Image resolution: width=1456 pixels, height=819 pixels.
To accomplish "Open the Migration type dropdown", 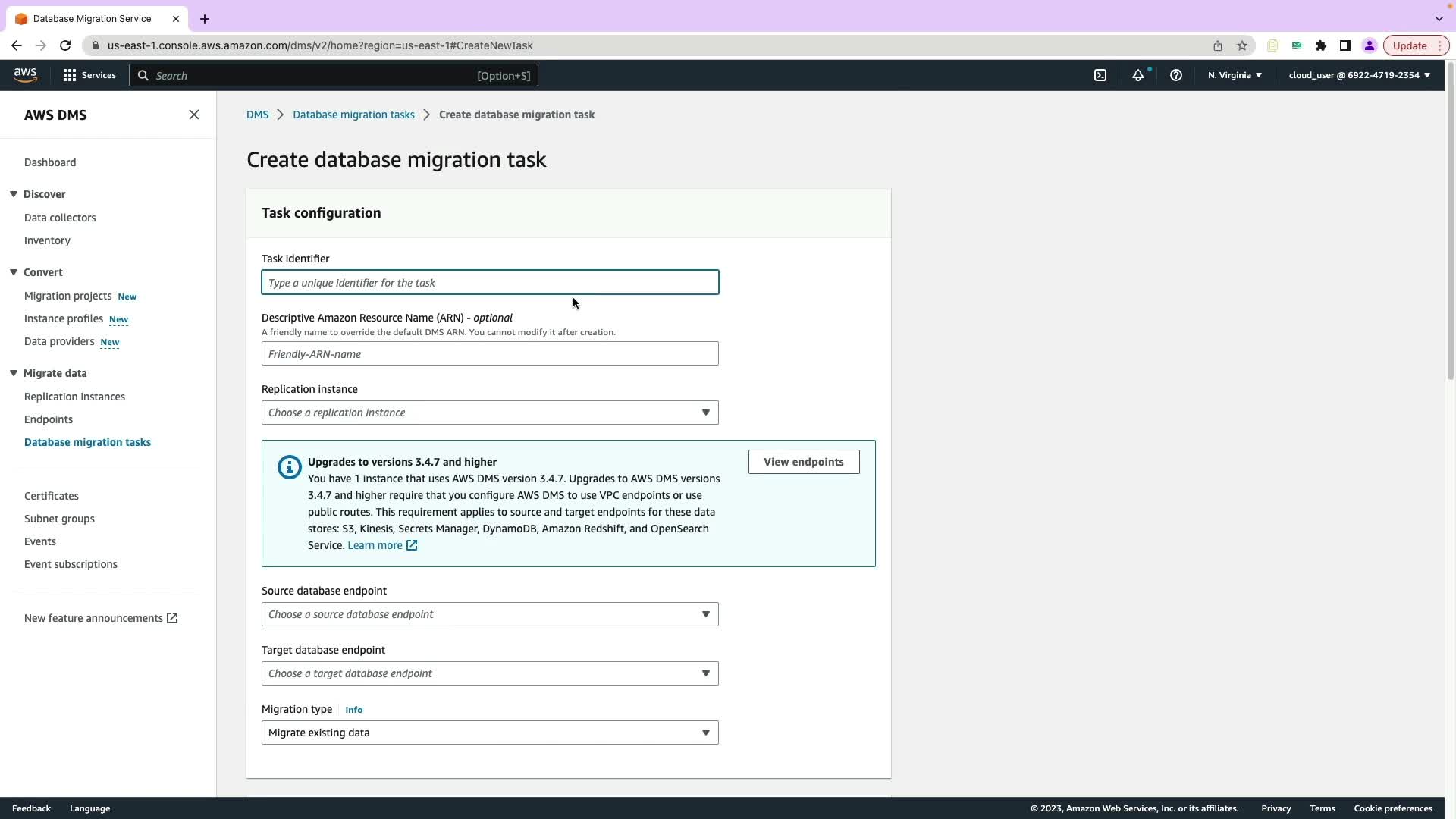I will (490, 733).
